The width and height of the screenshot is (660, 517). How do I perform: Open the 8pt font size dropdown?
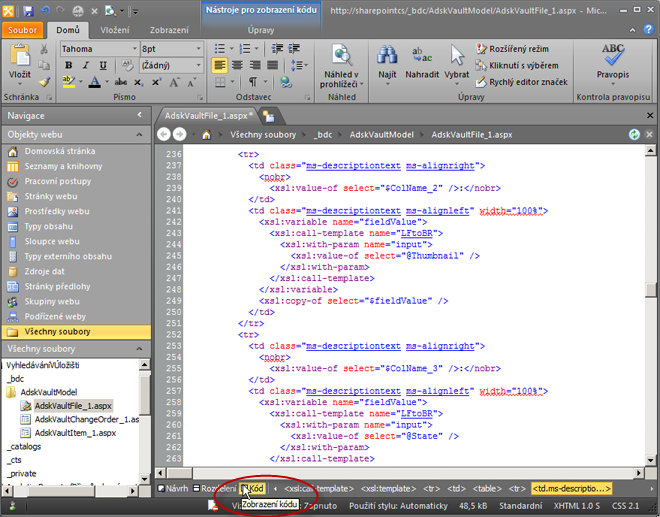(198, 49)
